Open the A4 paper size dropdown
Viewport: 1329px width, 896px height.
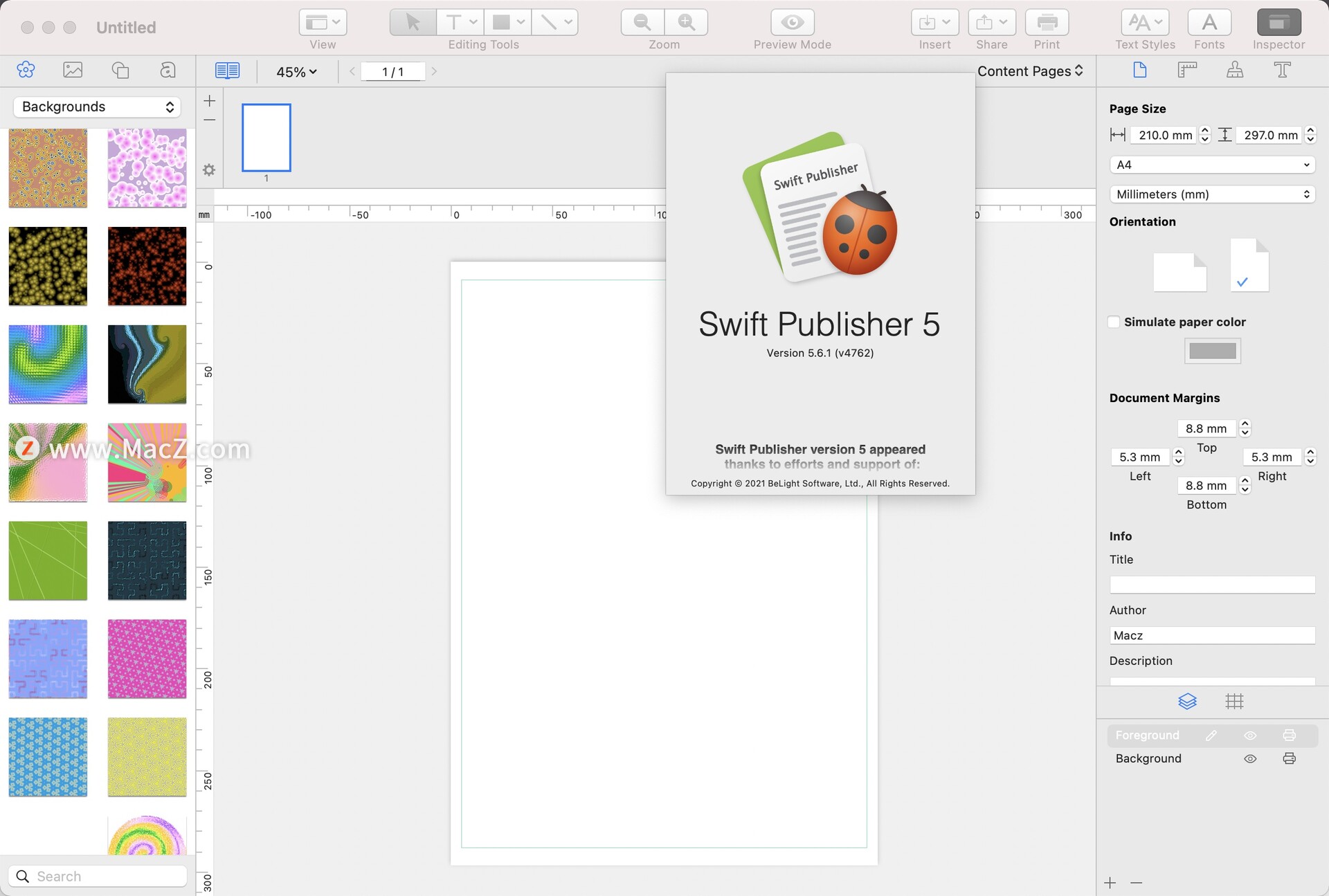tap(1212, 165)
